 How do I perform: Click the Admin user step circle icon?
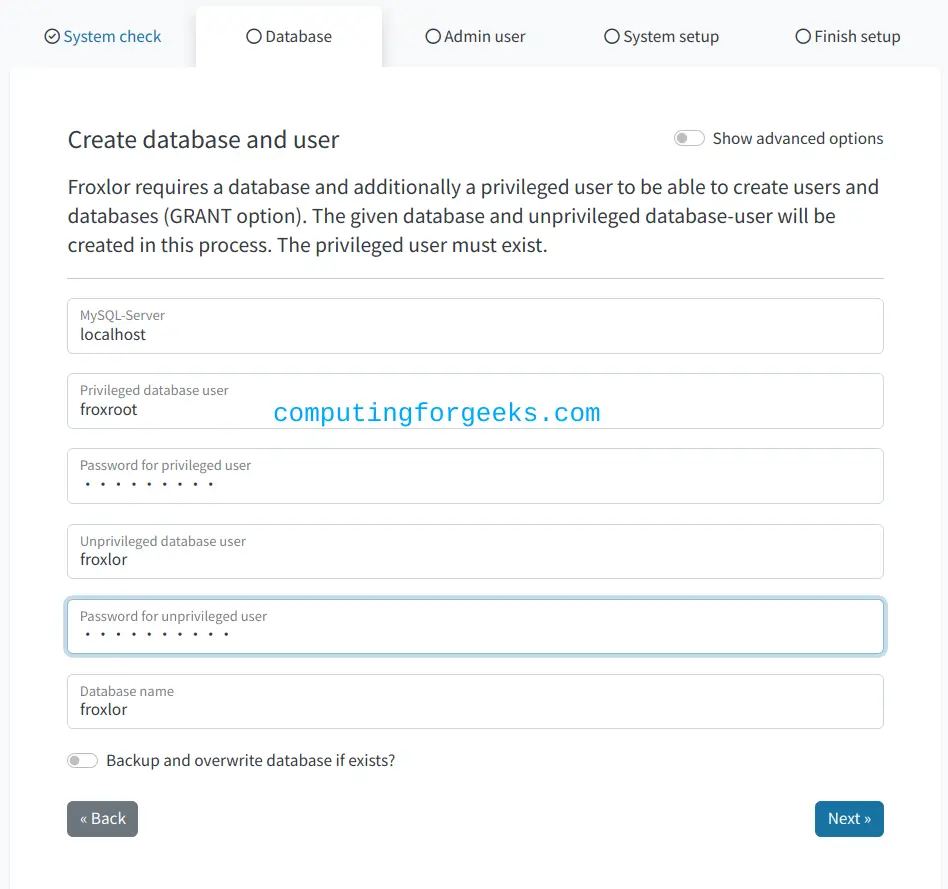click(x=433, y=37)
